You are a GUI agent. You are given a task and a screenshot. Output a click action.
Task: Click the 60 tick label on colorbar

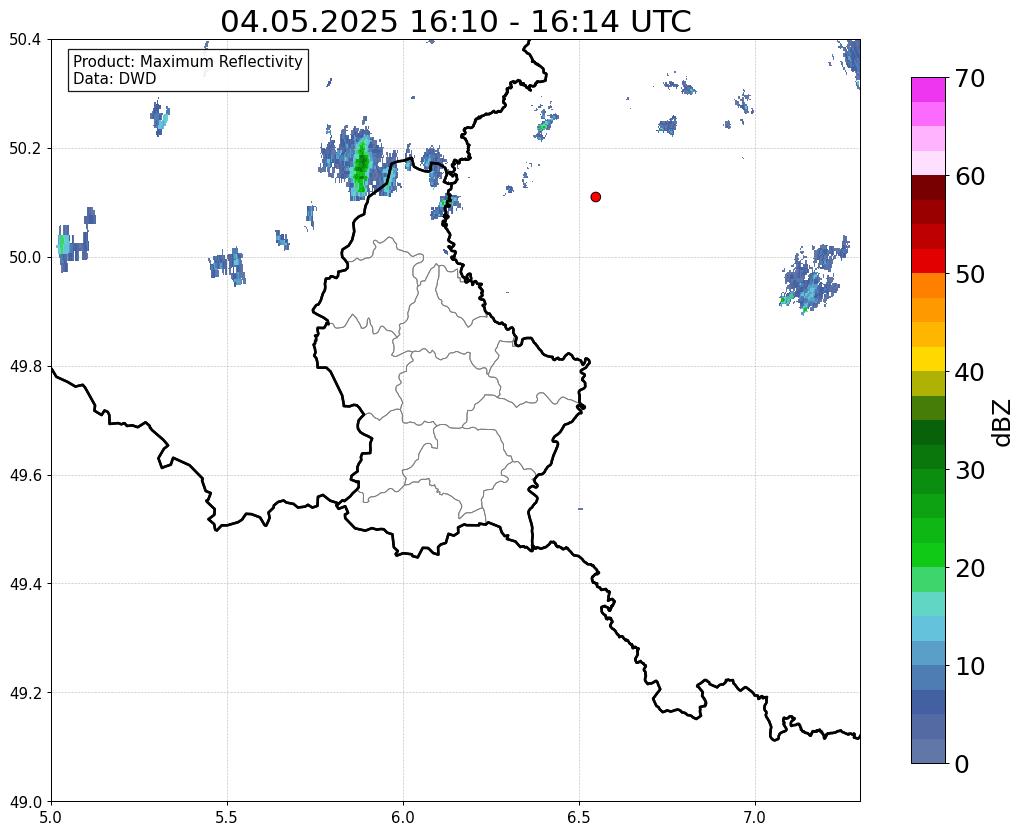pos(970,176)
